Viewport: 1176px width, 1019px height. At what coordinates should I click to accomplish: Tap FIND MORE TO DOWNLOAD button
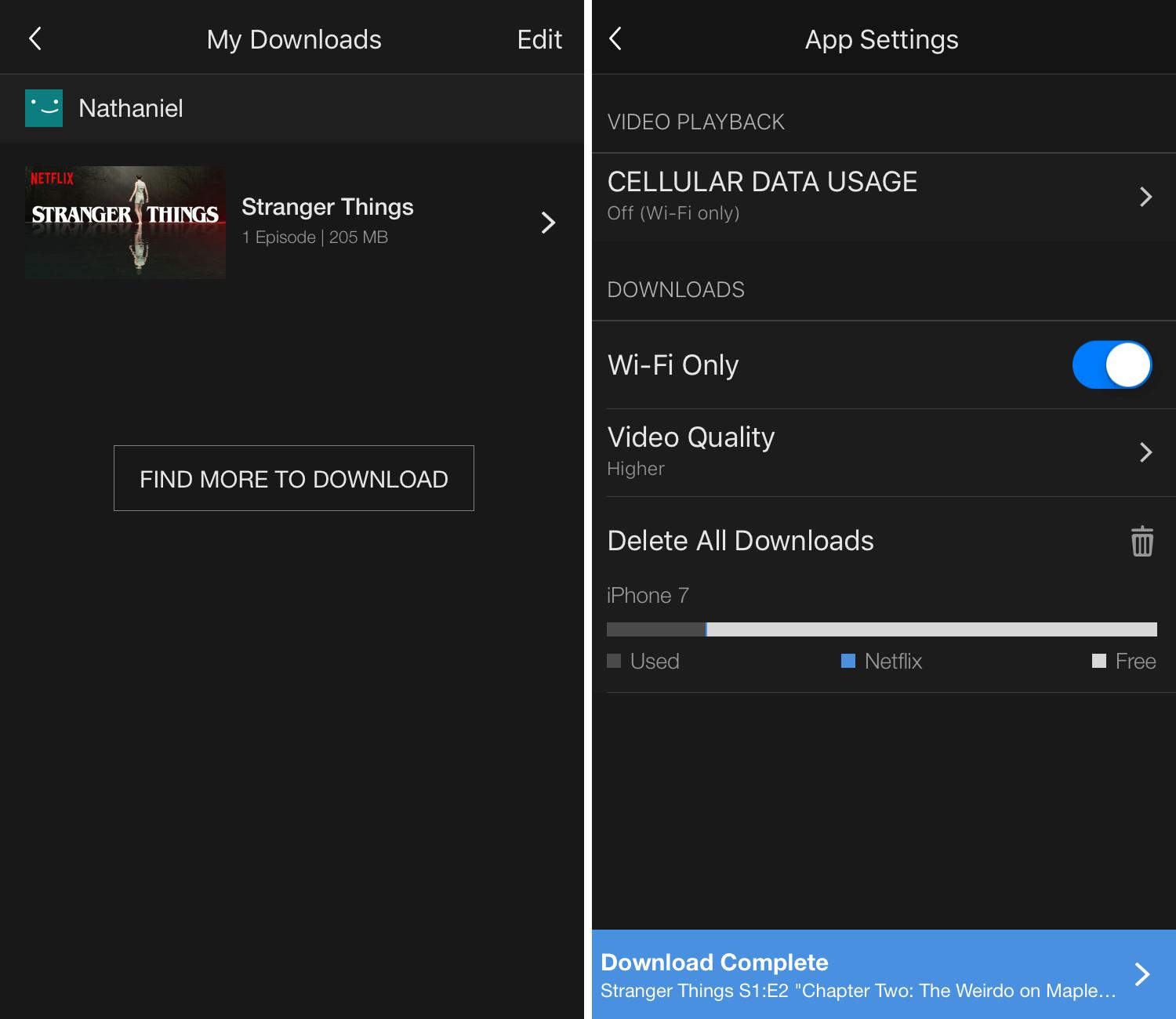[x=294, y=478]
